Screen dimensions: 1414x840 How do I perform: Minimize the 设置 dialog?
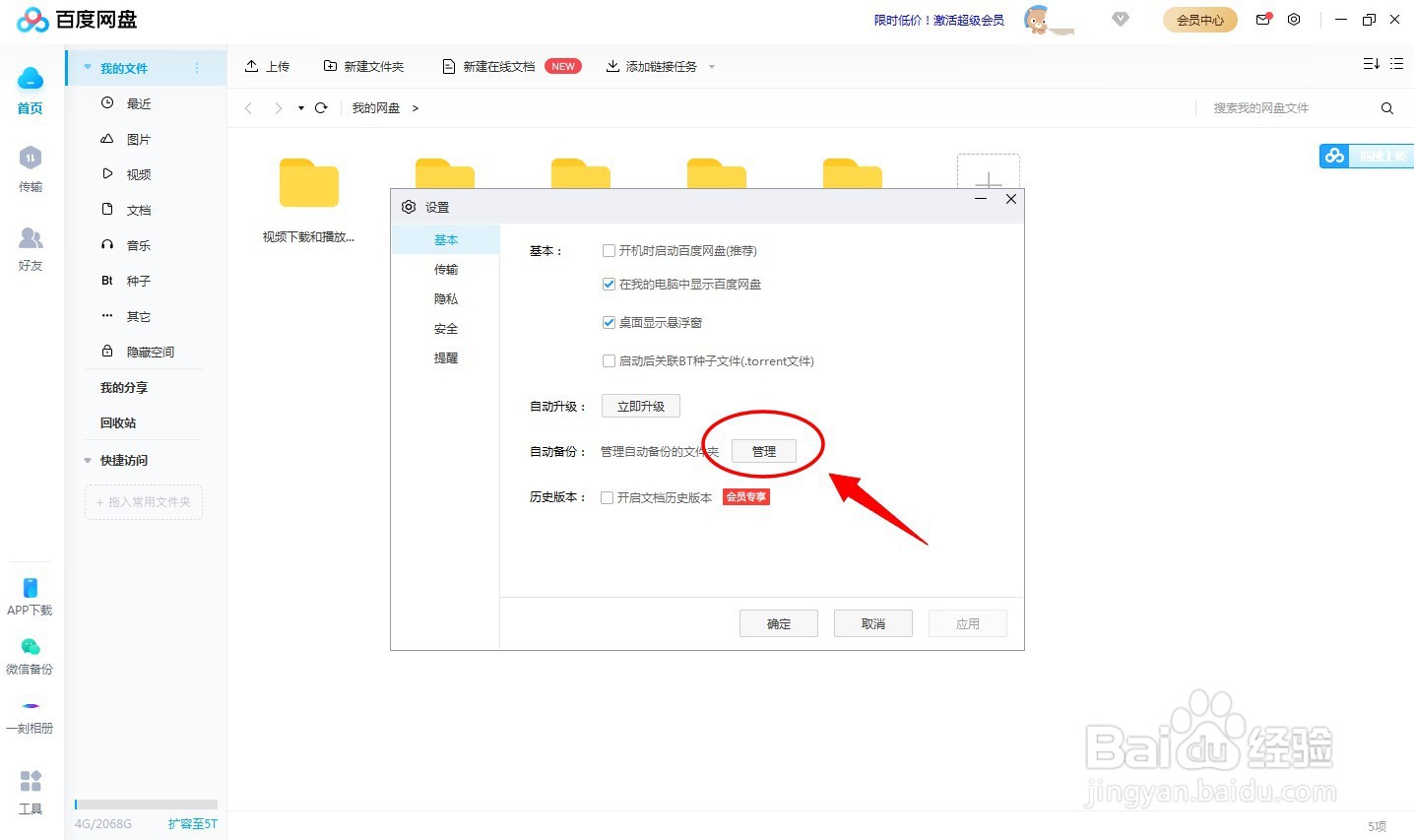point(981,199)
